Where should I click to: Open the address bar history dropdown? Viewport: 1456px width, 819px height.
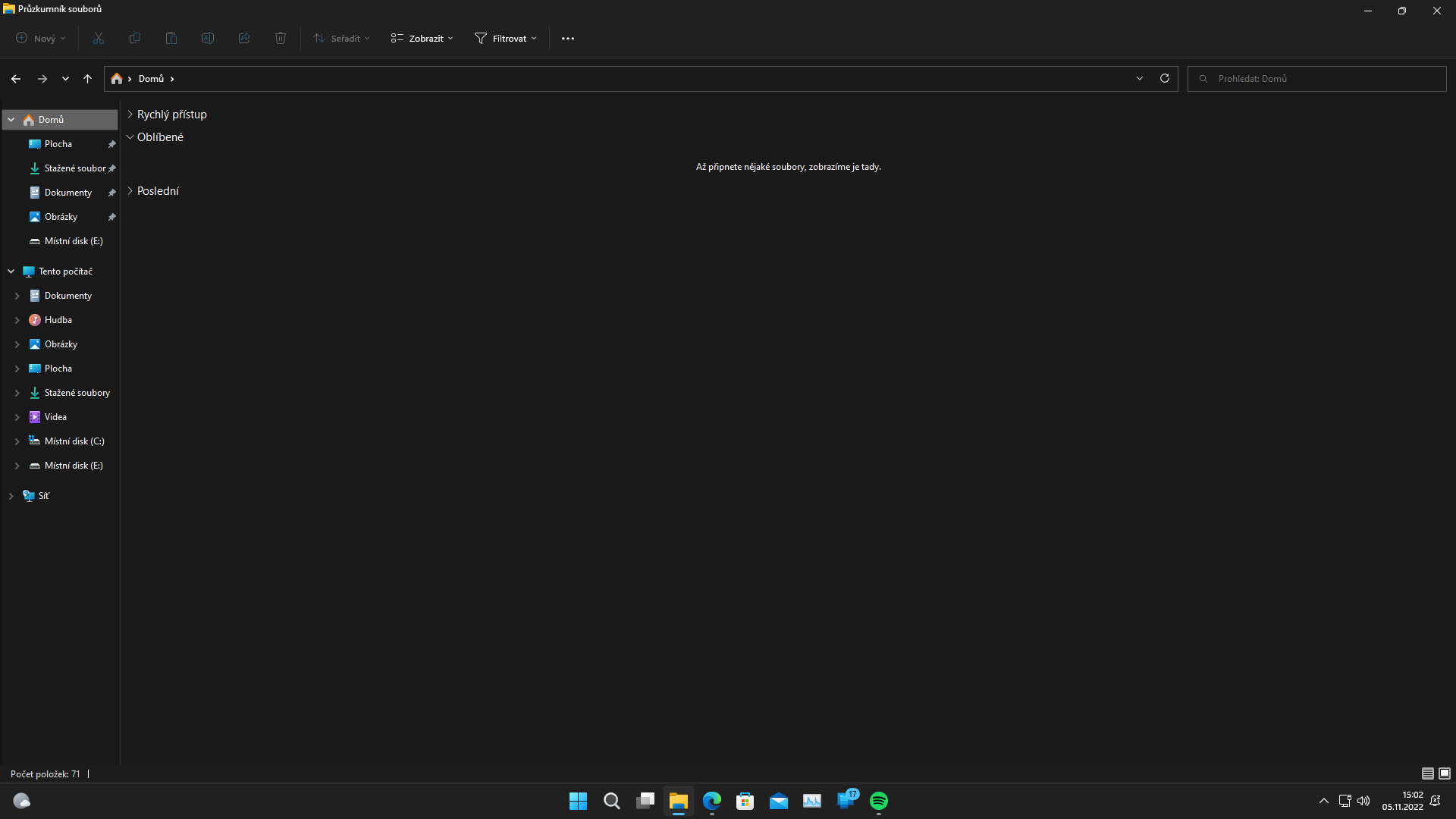(x=1140, y=79)
